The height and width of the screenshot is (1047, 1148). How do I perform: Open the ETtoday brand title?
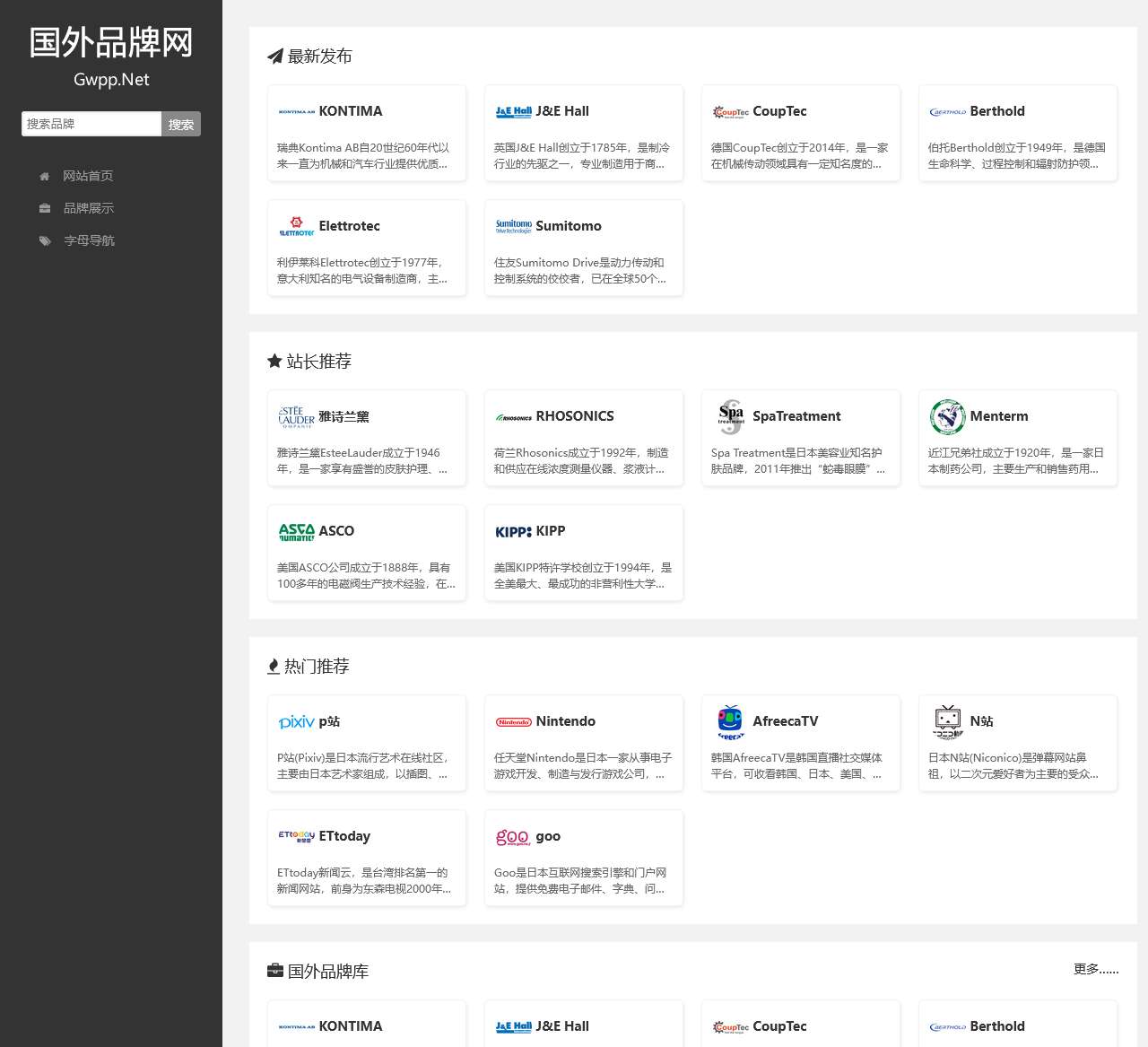[344, 836]
